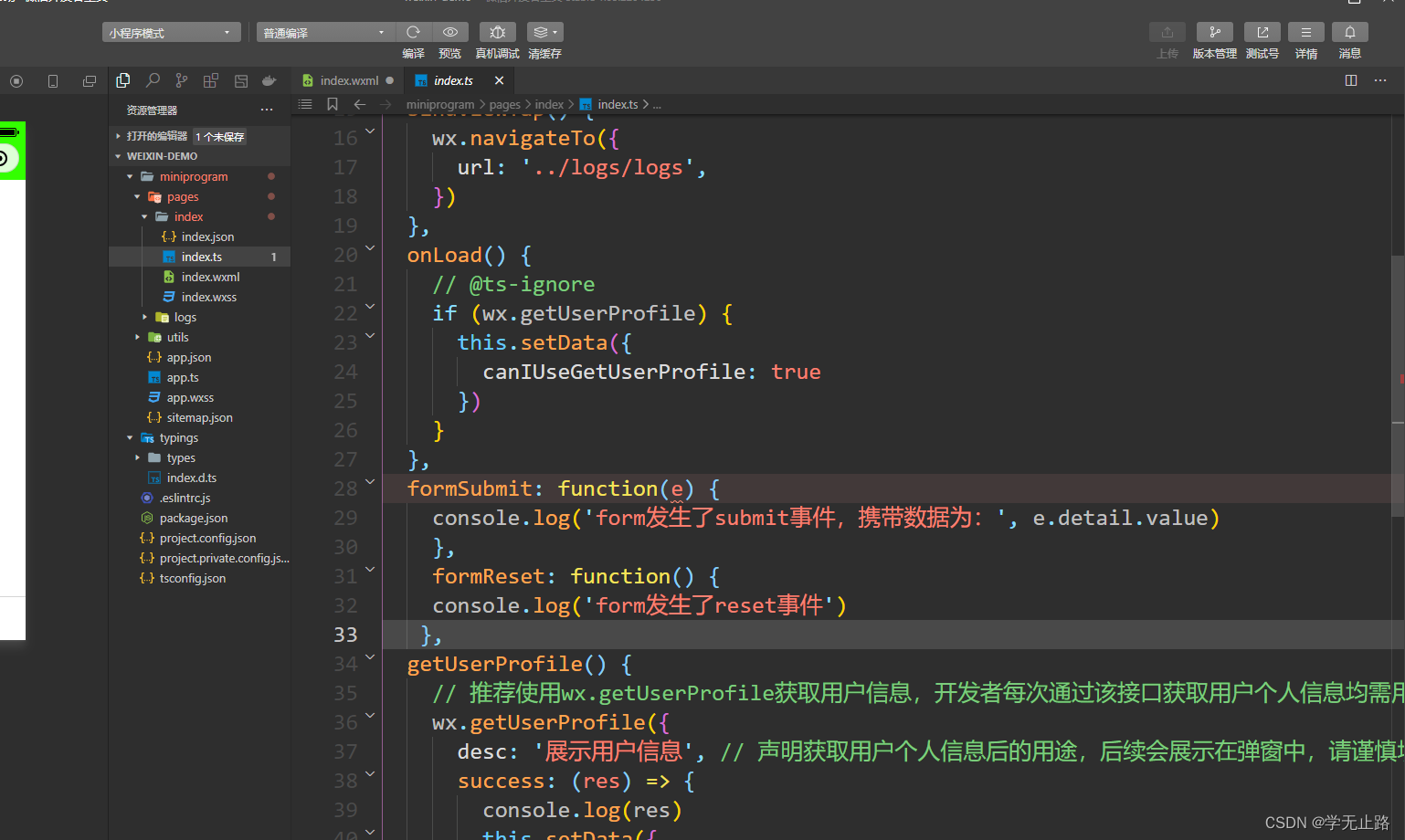Fold code at line 34 getUserProfile

click(370, 657)
